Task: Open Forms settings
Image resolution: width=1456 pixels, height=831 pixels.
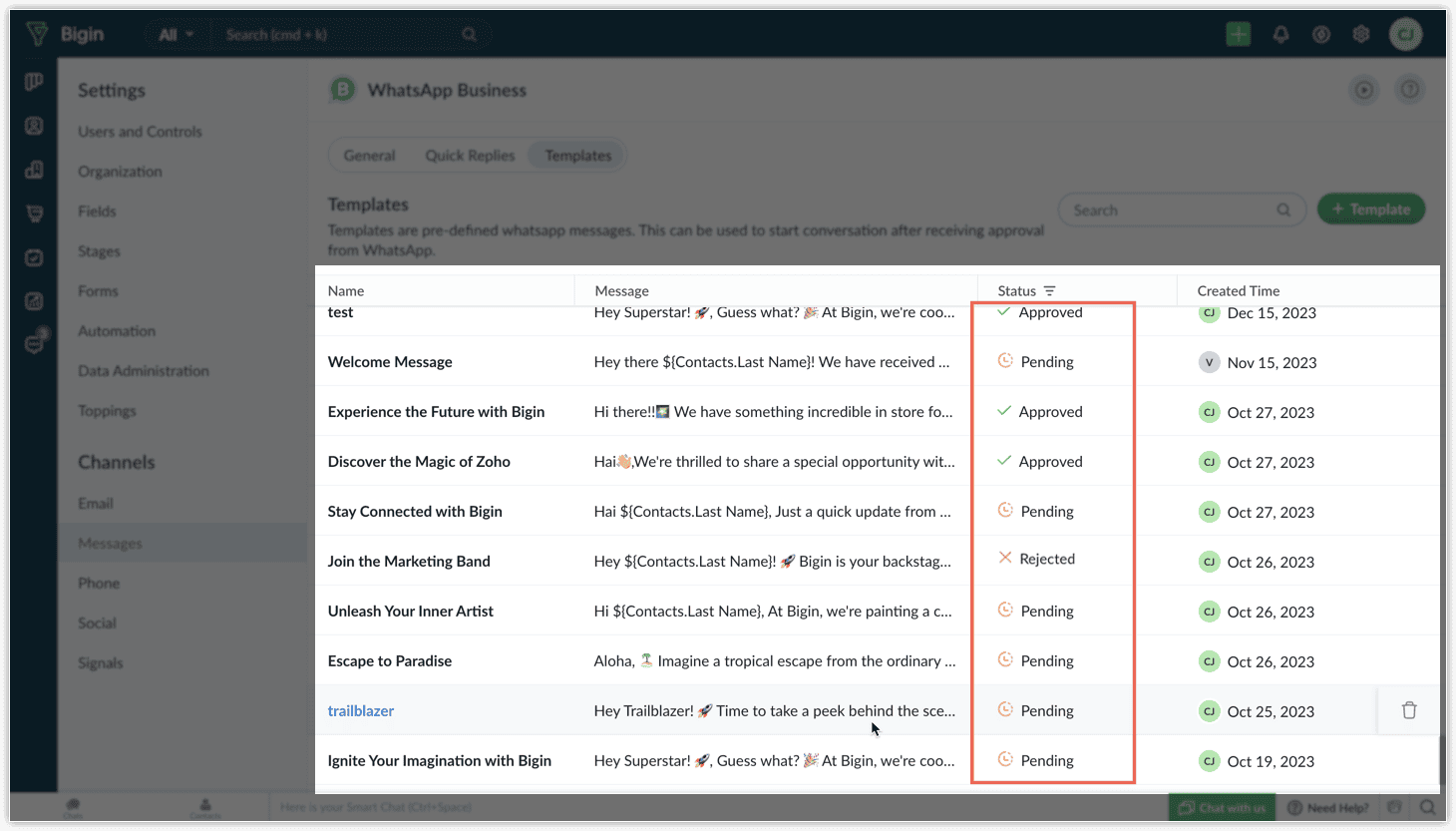Action: pos(98,291)
